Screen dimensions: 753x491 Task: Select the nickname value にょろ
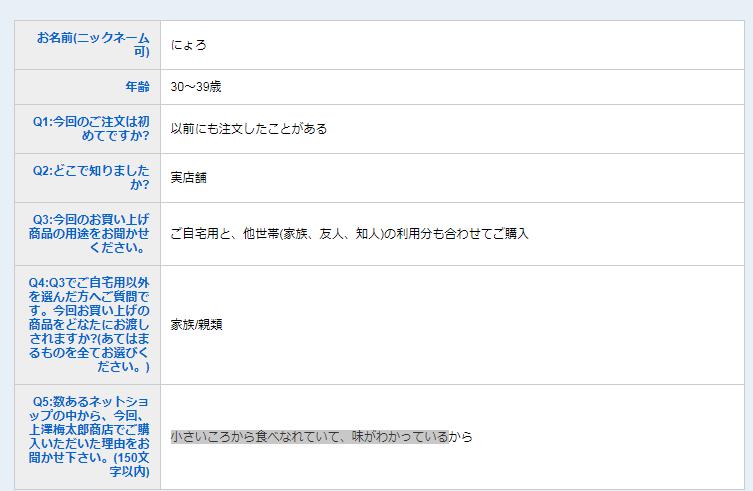click(188, 46)
